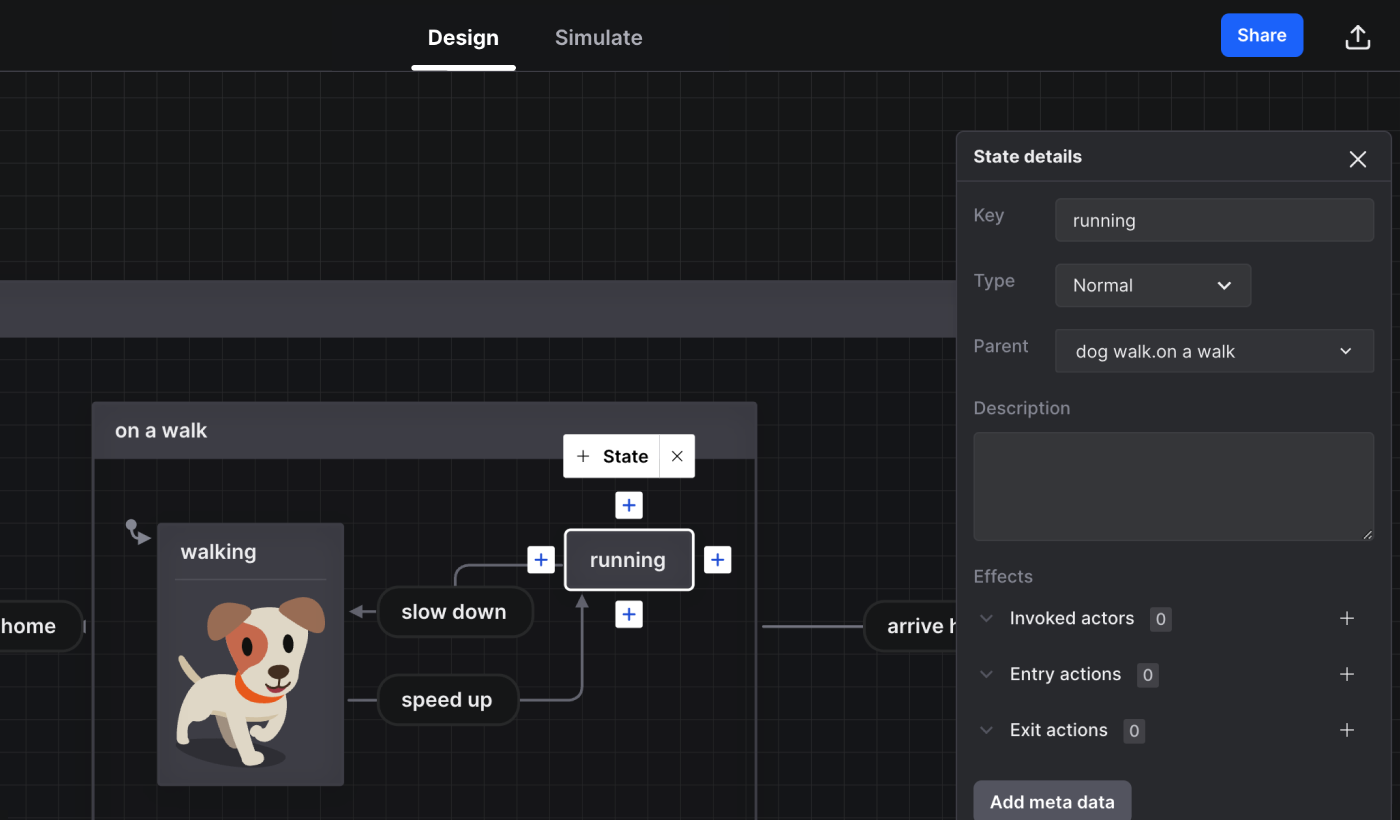The image size is (1400, 820).
Task: Add transition right of running state
Action: pos(717,560)
